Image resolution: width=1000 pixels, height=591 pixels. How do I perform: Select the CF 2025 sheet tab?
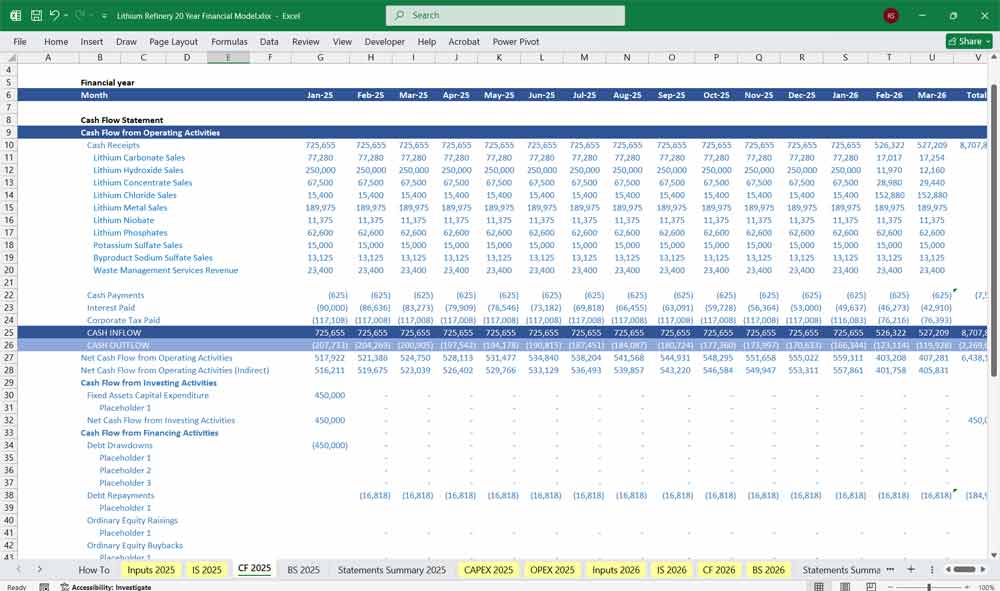[254, 568]
